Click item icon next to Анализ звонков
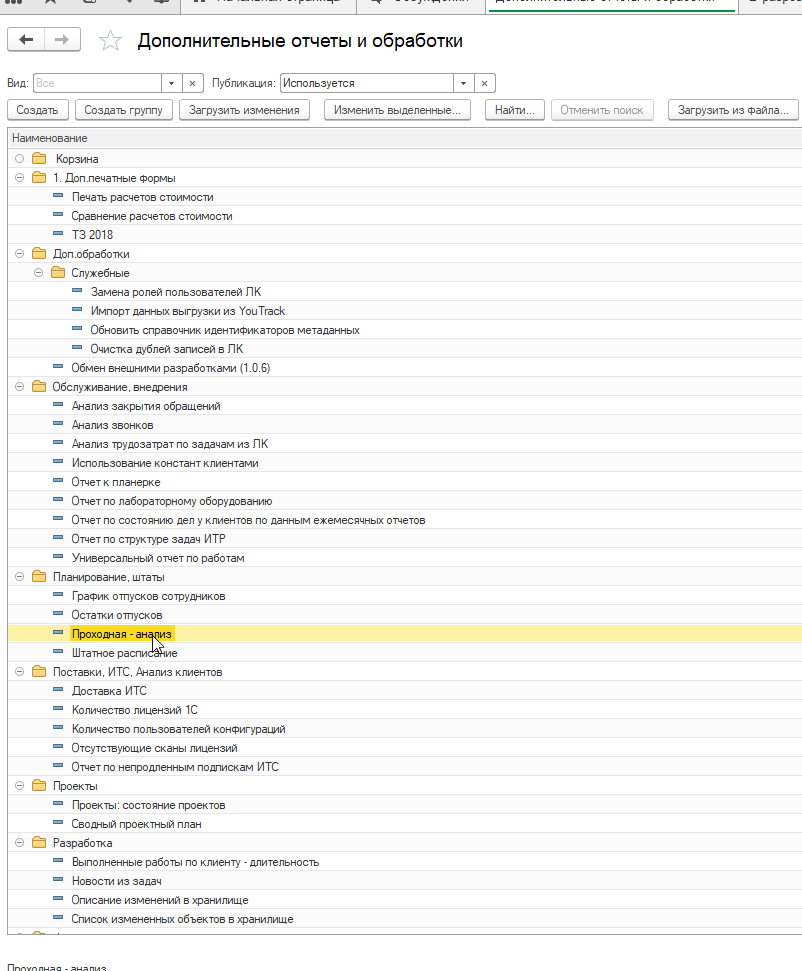The height and width of the screenshot is (971, 802). (58, 425)
